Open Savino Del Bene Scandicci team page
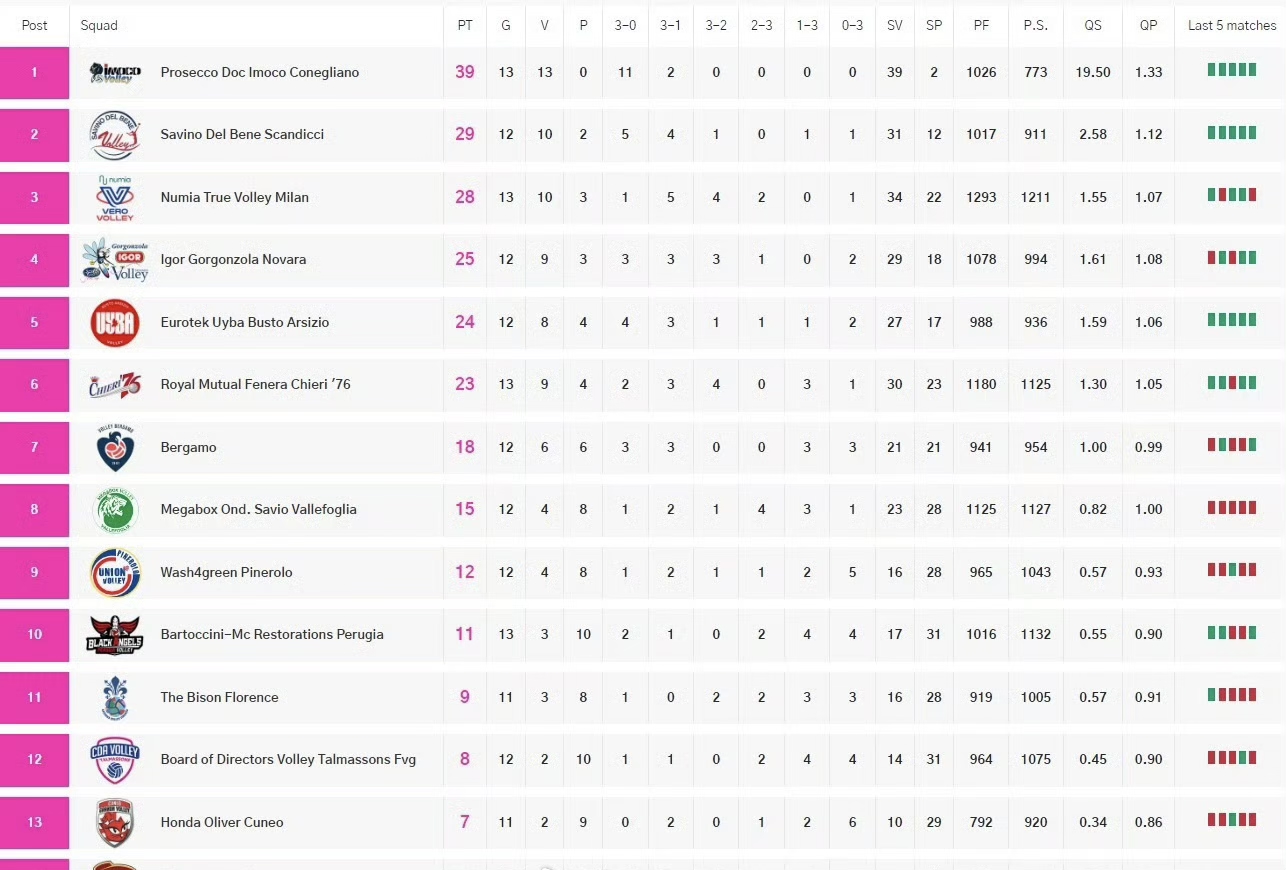The image size is (1286, 870). (242, 134)
